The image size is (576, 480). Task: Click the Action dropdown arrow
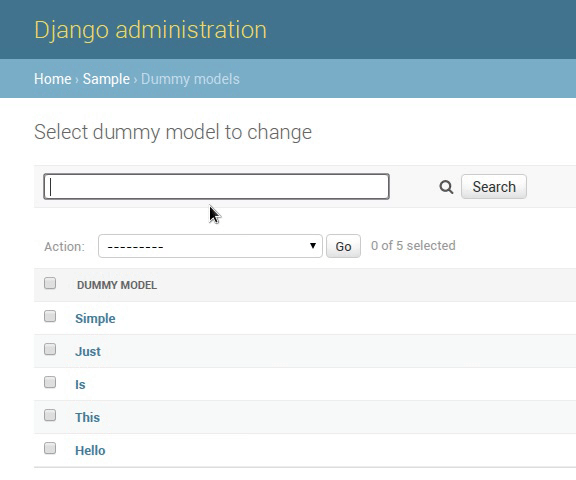tap(313, 246)
